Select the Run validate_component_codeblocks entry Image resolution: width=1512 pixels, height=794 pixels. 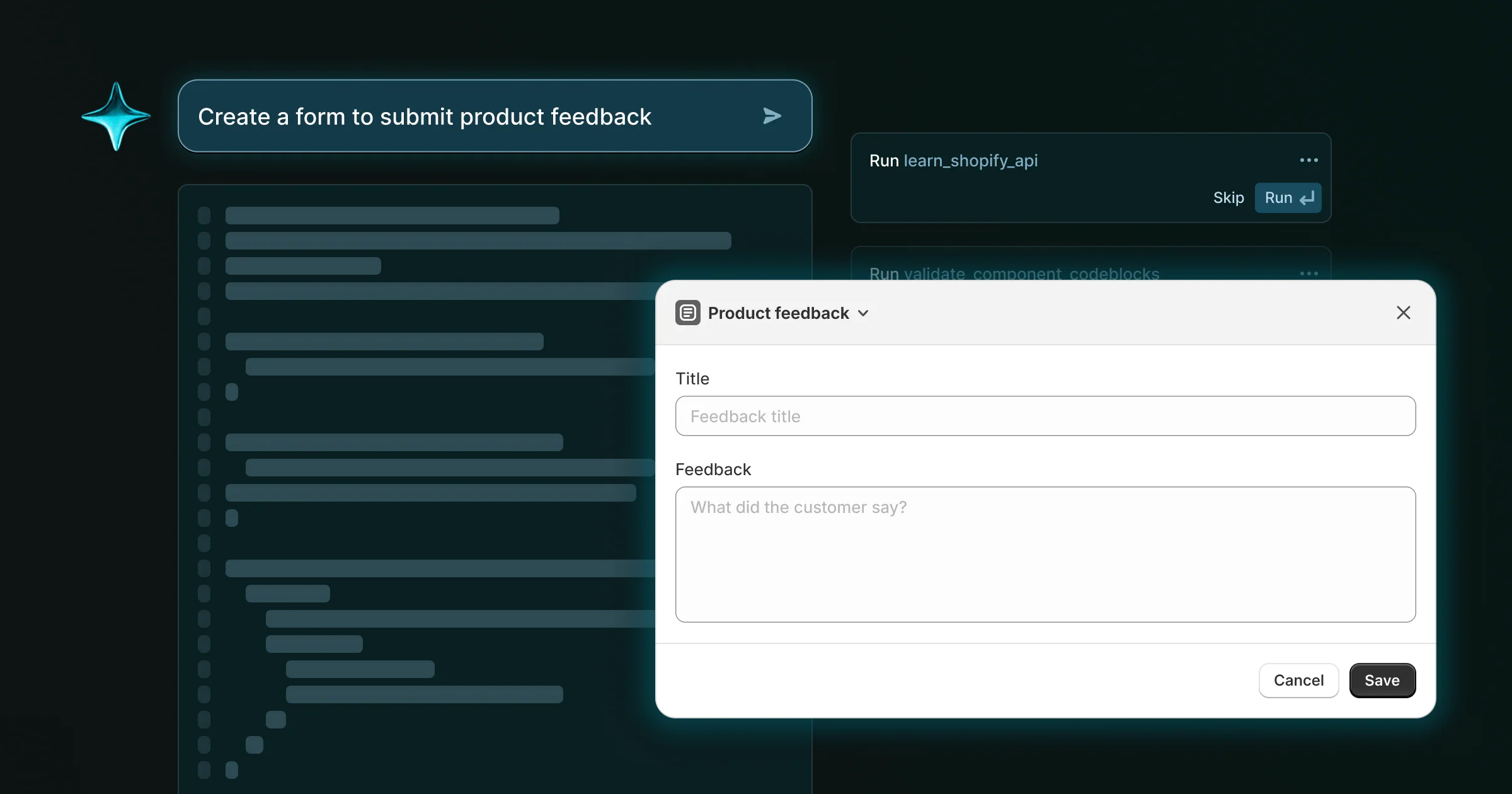(1014, 273)
